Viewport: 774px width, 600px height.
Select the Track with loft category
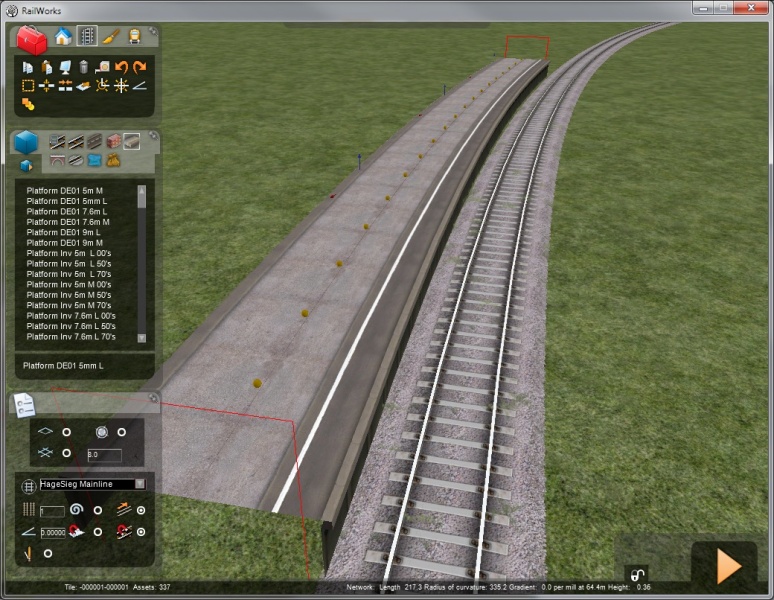(57, 142)
